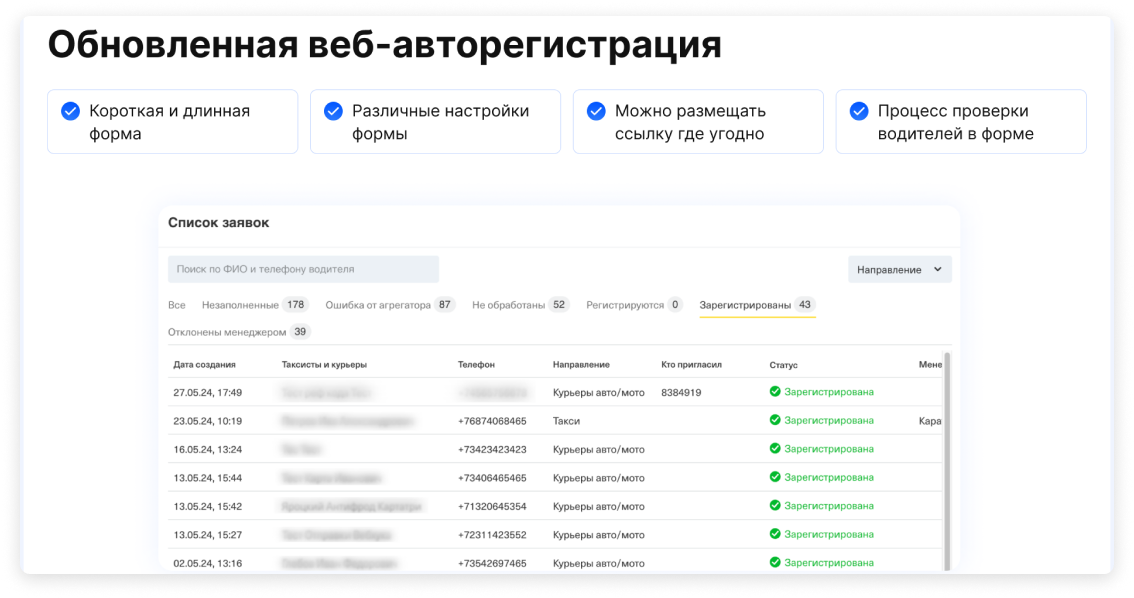
Task: Click the "Дата создания" column header
Action: pos(204,365)
